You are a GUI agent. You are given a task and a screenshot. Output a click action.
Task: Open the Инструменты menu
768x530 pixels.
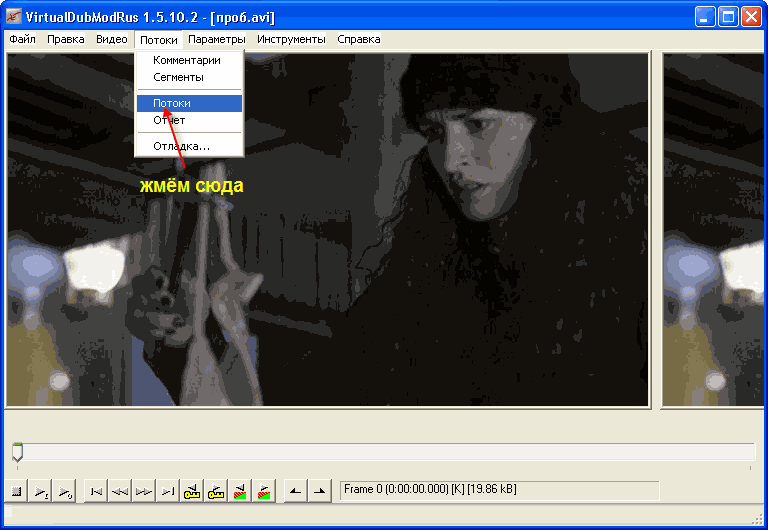[x=291, y=39]
